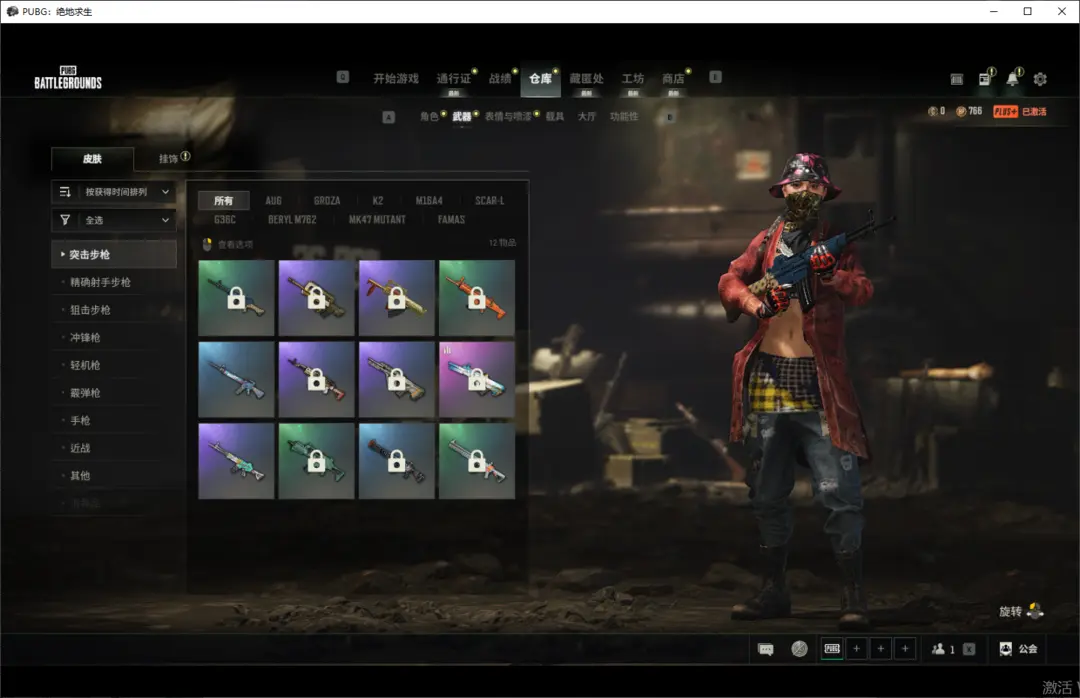Image resolution: width=1080 pixels, height=698 pixels.
Task: Open the 商店 top menu tab
Action: tap(673, 79)
